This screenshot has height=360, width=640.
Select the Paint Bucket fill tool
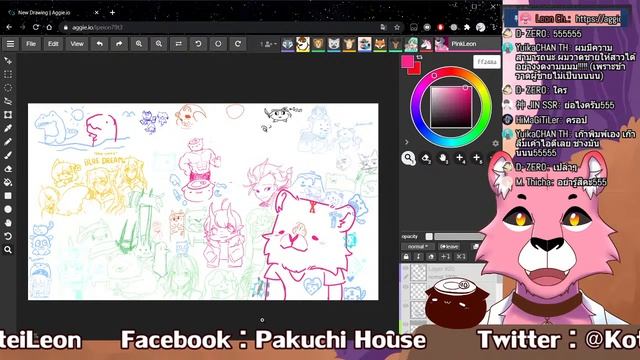click(8, 182)
